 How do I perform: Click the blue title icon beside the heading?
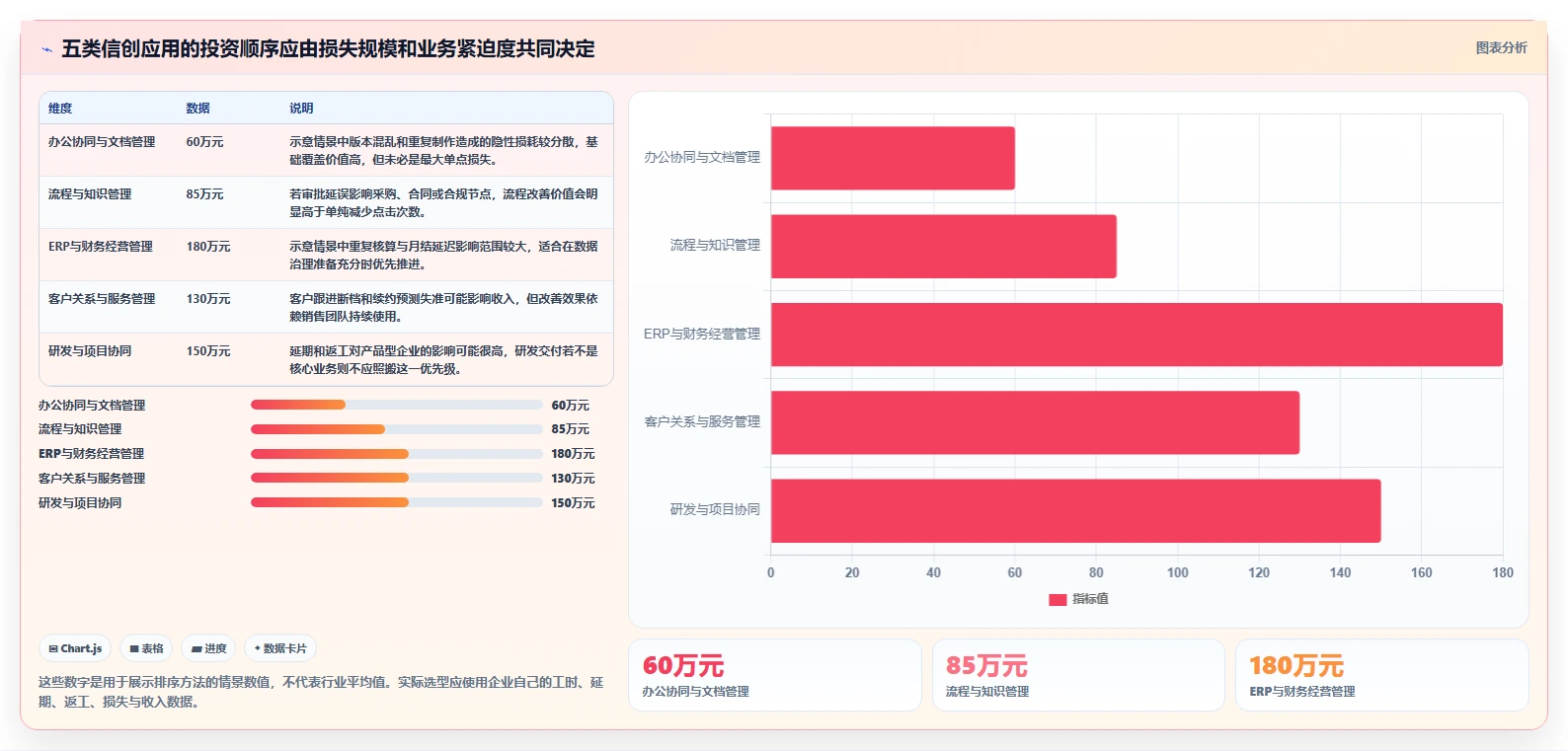coord(46,49)
